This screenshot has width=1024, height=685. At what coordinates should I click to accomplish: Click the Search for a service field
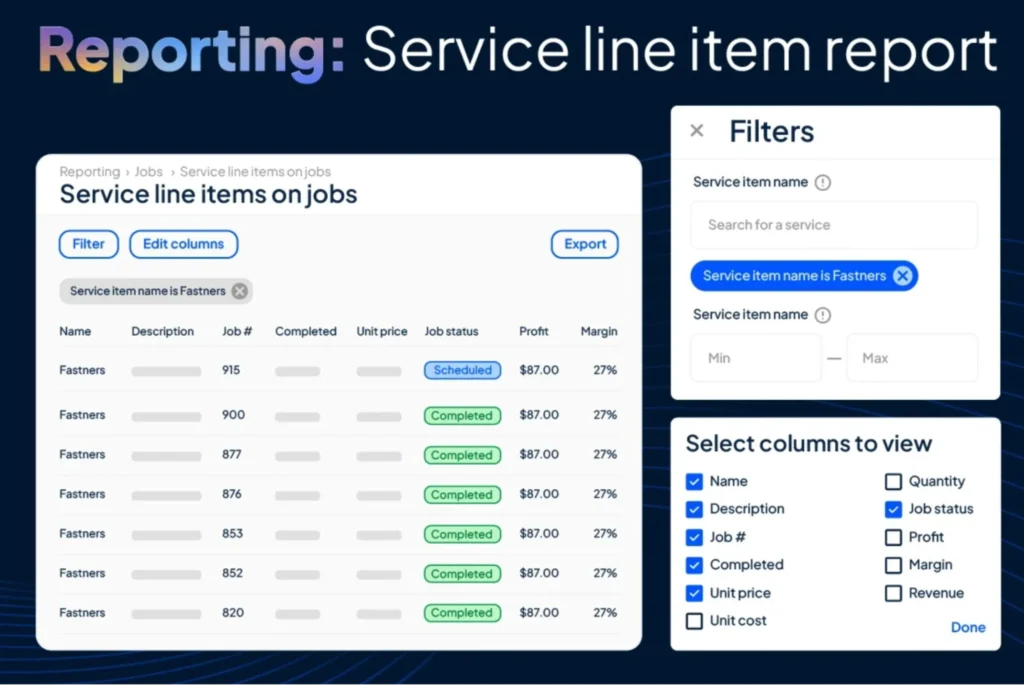tap(833, 224)
